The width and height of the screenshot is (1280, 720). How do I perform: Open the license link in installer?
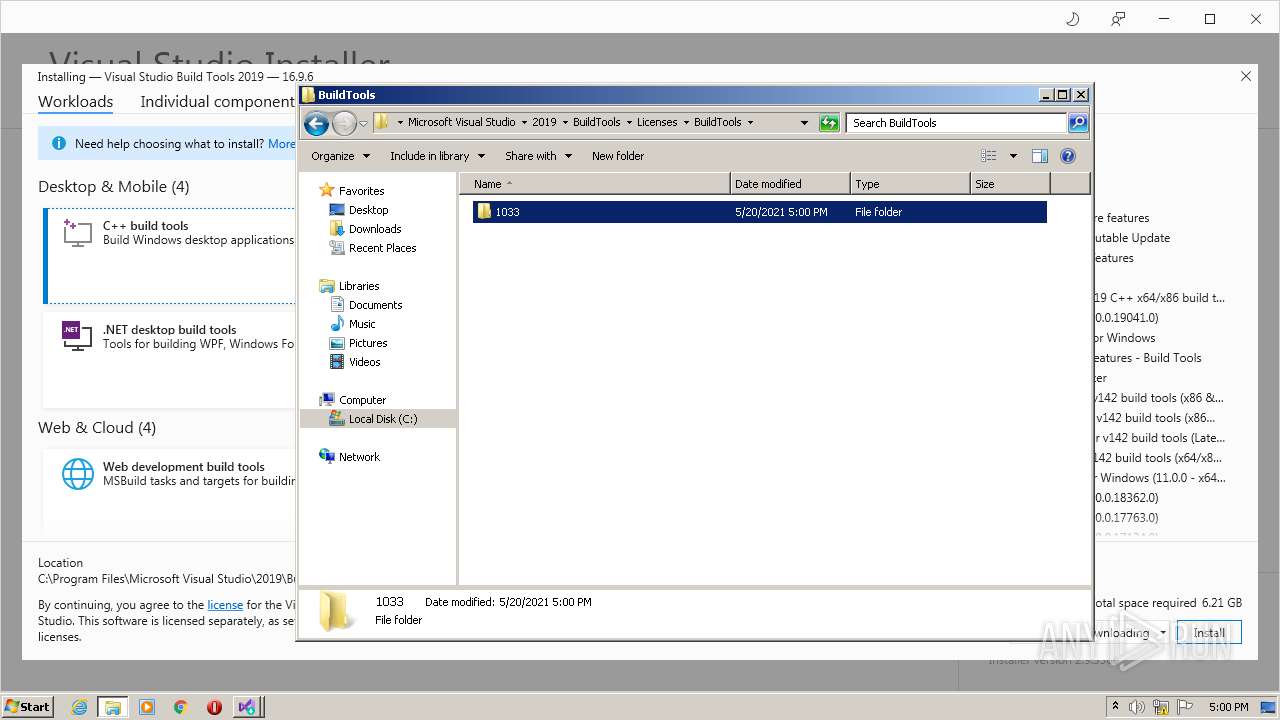[225, 605]
